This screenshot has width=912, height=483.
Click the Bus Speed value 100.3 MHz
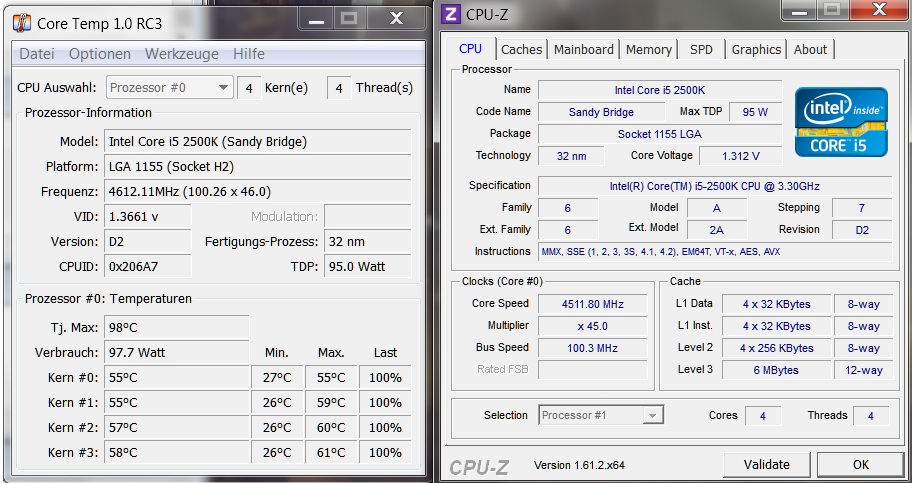[x=593, y=349]
